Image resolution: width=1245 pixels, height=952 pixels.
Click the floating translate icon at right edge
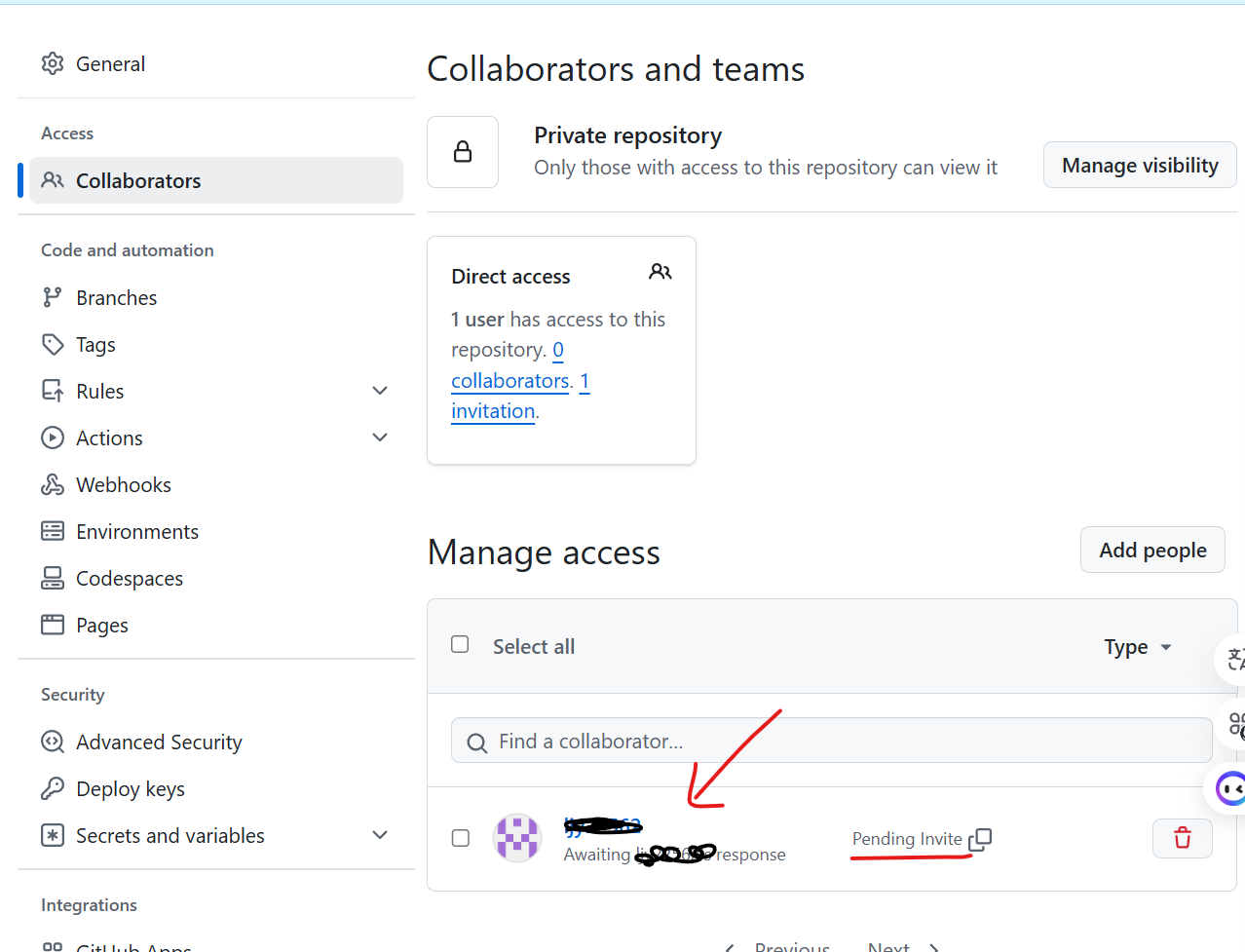pyautogui.click(x=1234, y=660)
